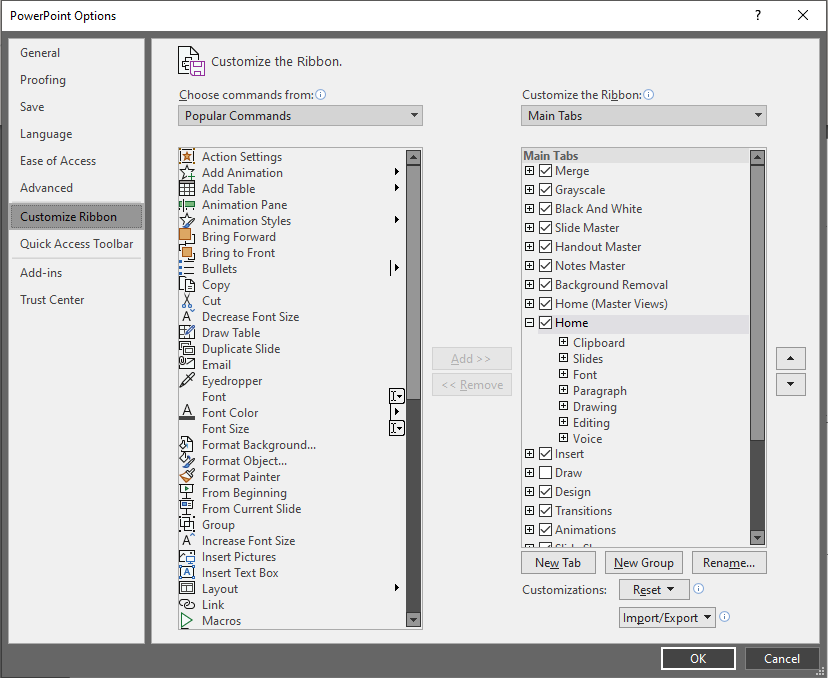
Task: Uncheck the Design tab checkbox
Action: (545, 492)
